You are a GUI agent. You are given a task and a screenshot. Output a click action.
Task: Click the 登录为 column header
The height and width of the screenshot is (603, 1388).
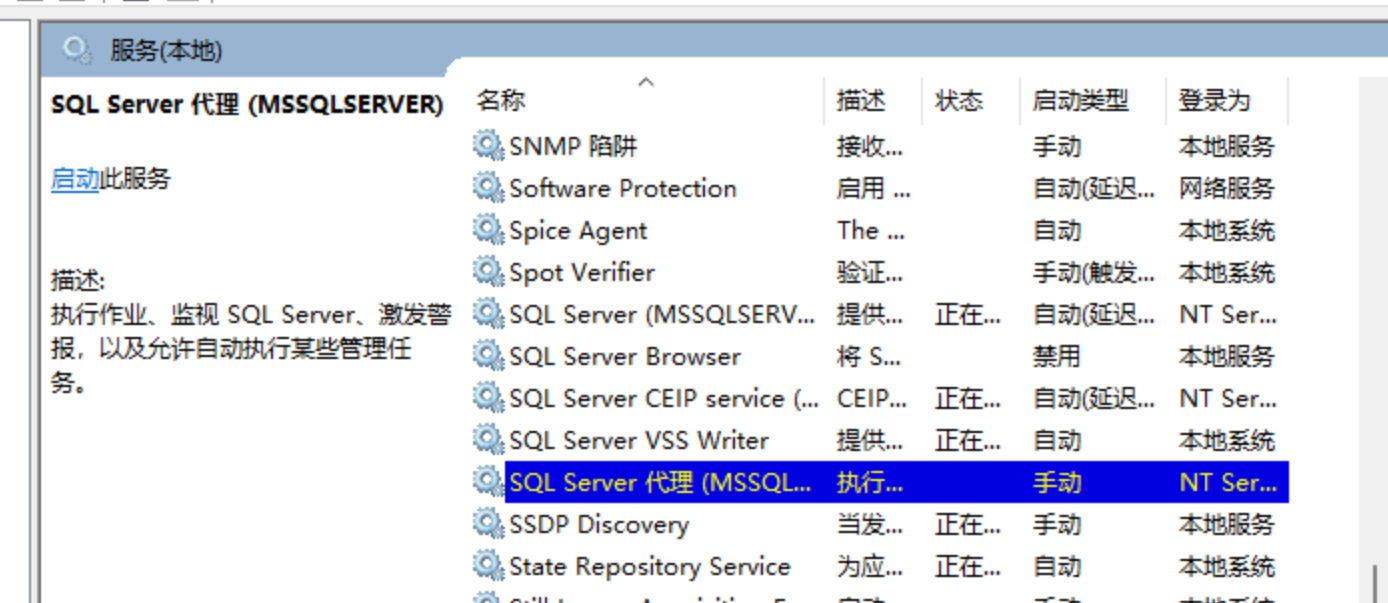tap(1214, 100)
